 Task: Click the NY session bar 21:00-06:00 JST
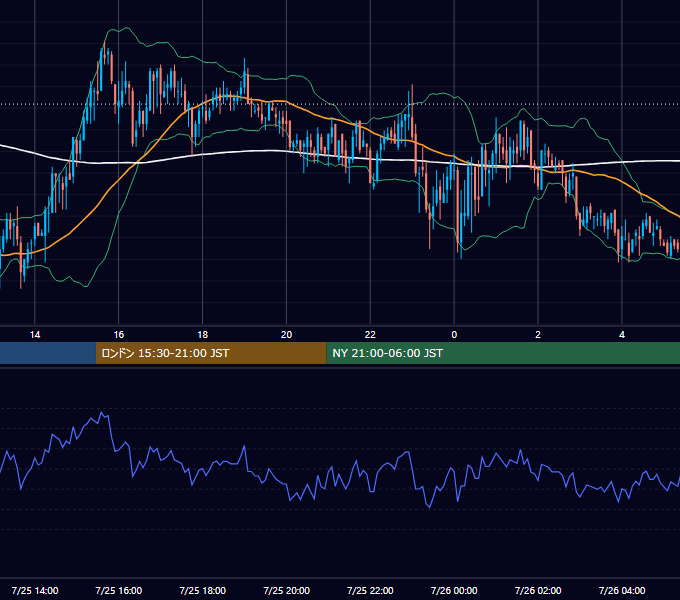503,353
